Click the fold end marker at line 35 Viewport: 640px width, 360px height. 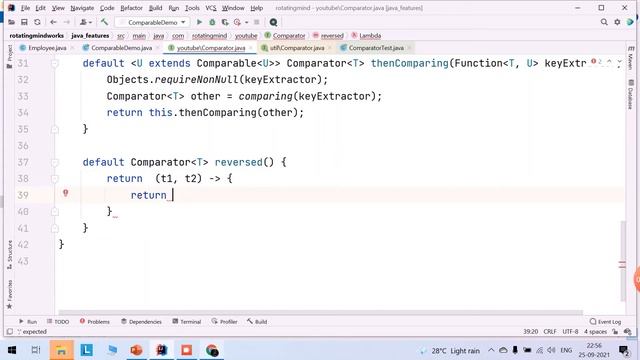click(x=55, y=129)
